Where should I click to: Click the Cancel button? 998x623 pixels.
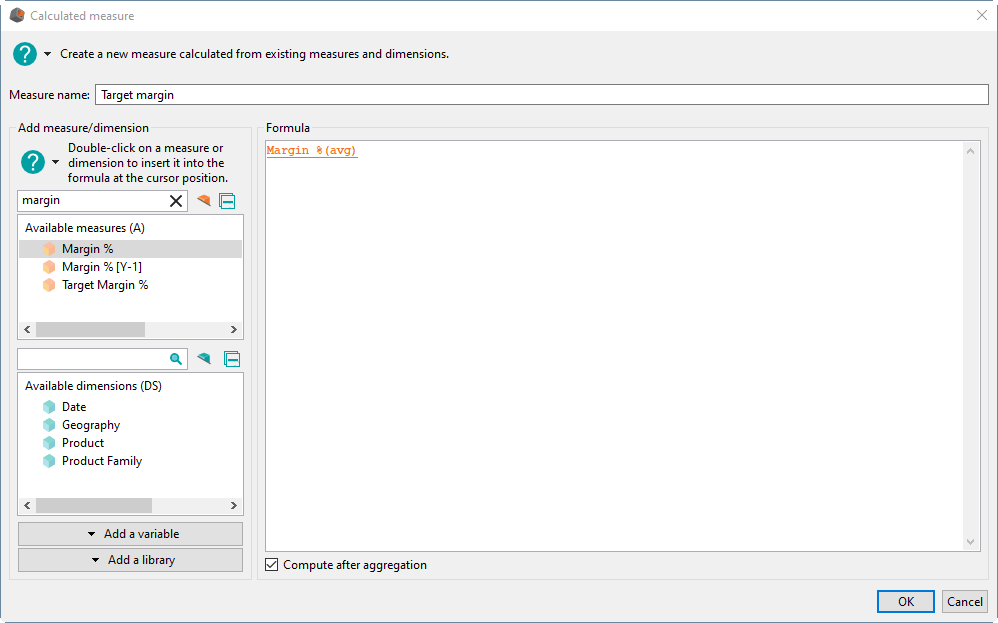964,601
